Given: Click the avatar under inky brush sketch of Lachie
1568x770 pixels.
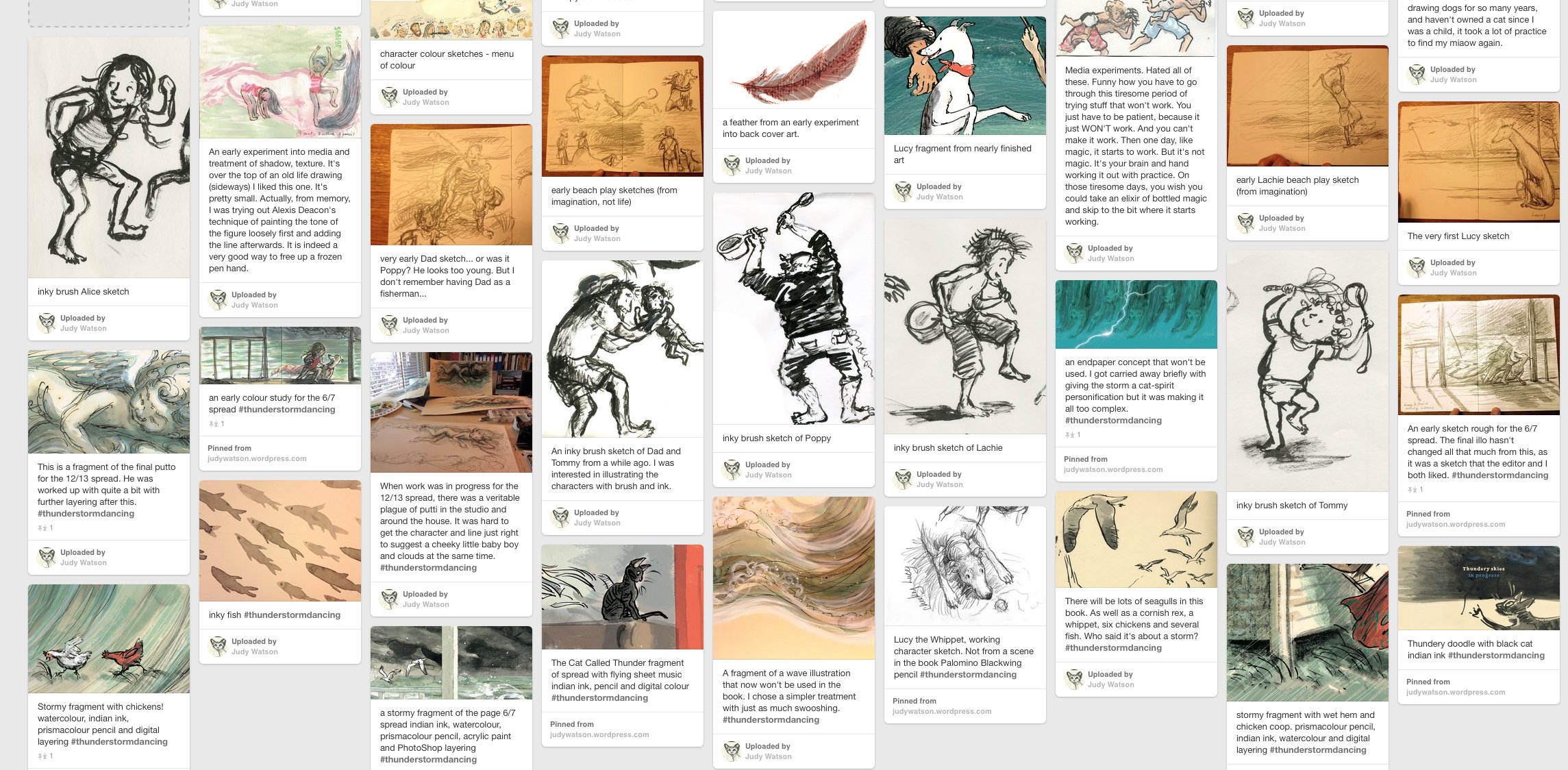Looking at the screenshot, I should tap(903, 479).
